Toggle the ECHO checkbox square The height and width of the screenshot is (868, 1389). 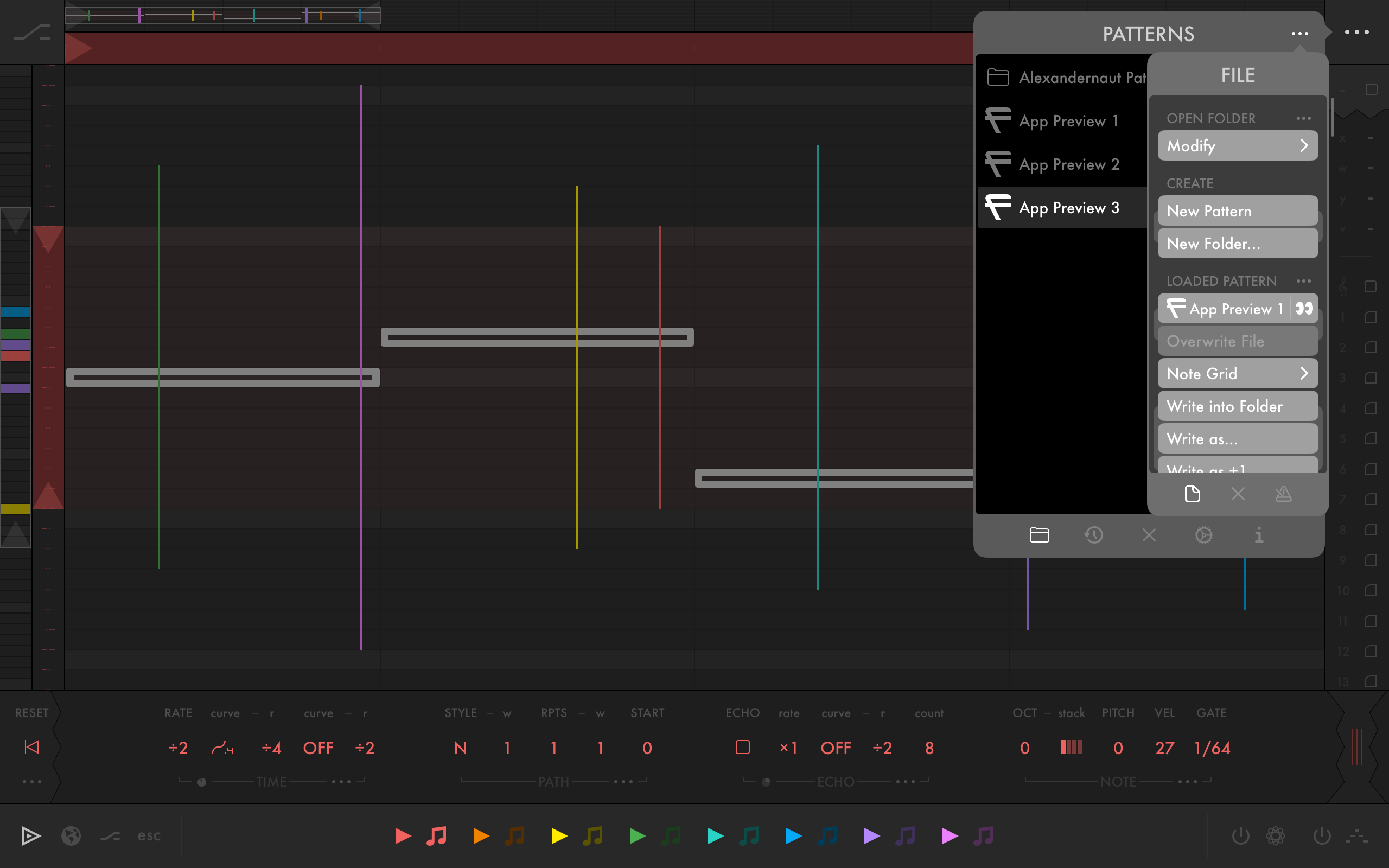click(x=743, y=748)
